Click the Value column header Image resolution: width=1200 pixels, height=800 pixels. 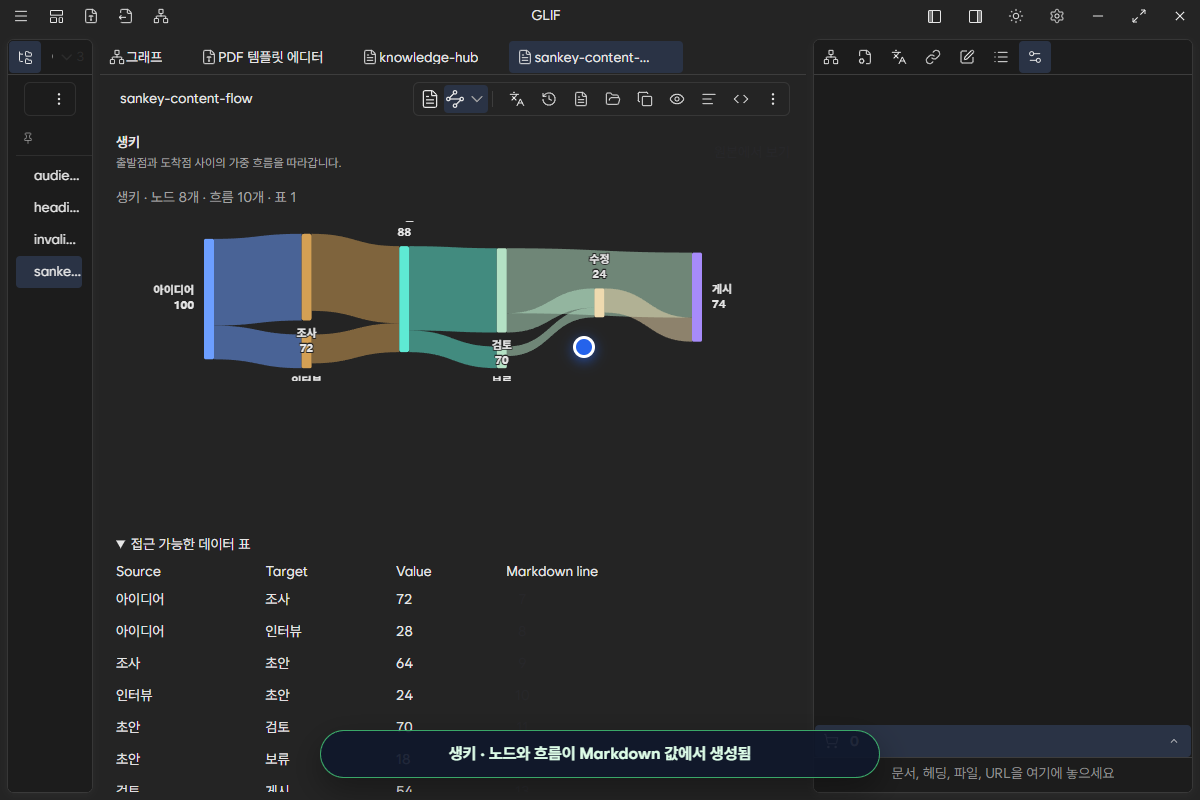click(x=414, y=572)
